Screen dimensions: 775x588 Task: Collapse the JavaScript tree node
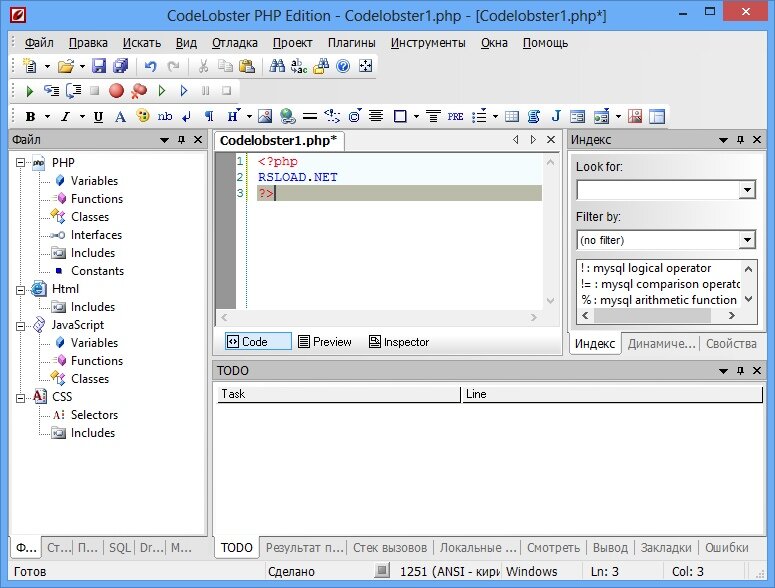[20, 326]
